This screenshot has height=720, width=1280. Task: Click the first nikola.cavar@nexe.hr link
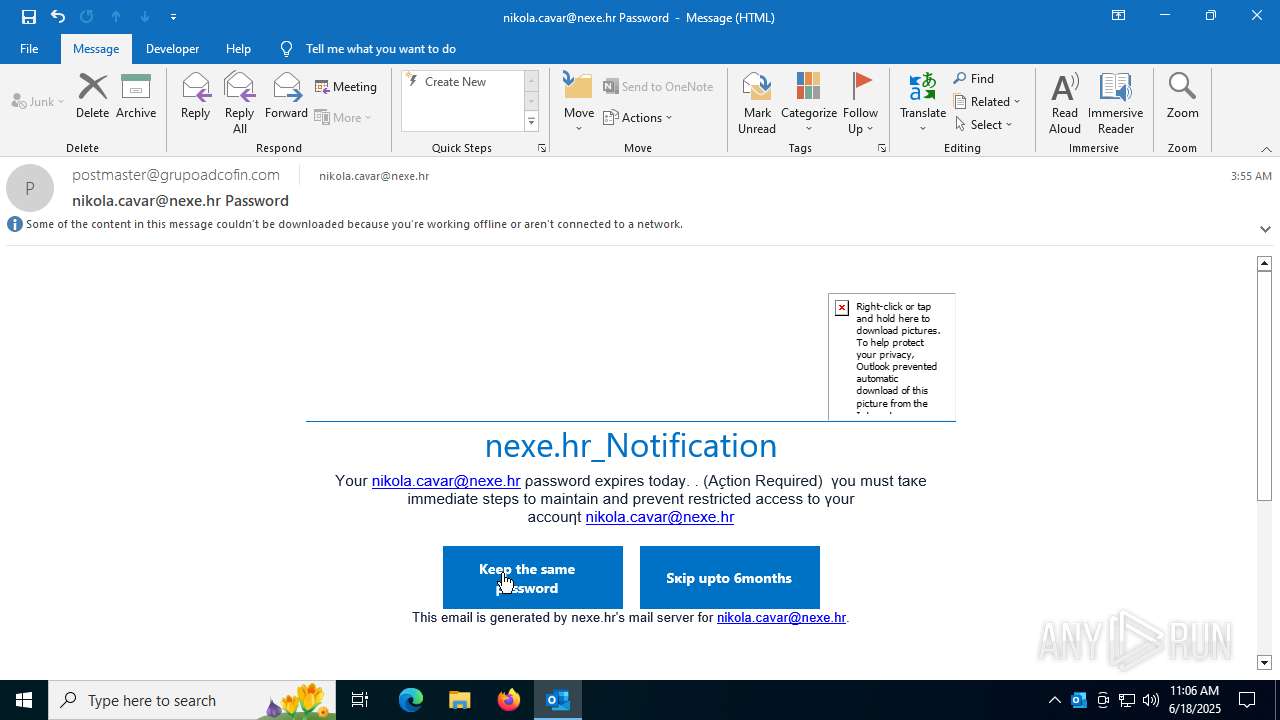coord(446,481)
